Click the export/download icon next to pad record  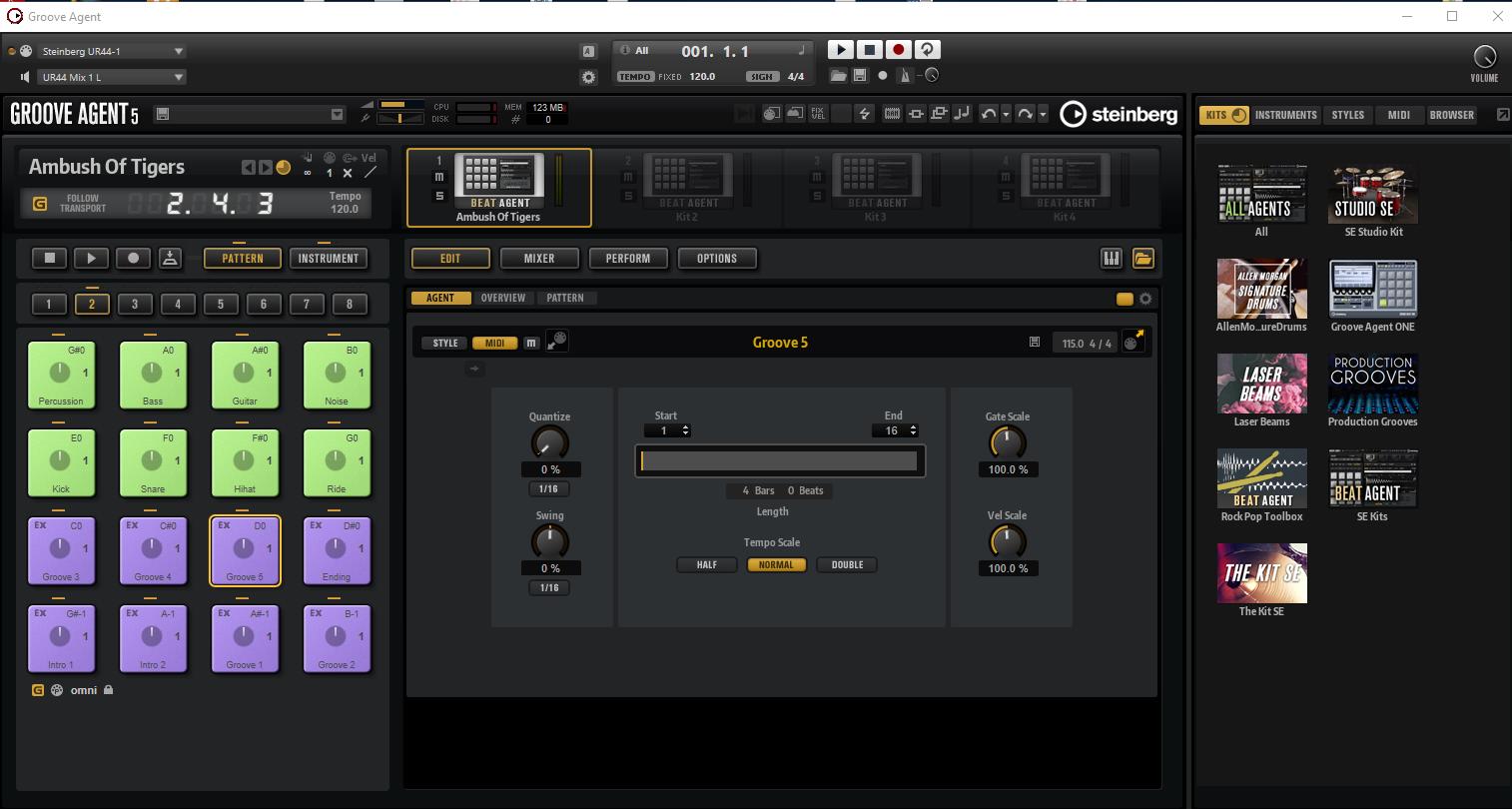click(x=171, y=259)
